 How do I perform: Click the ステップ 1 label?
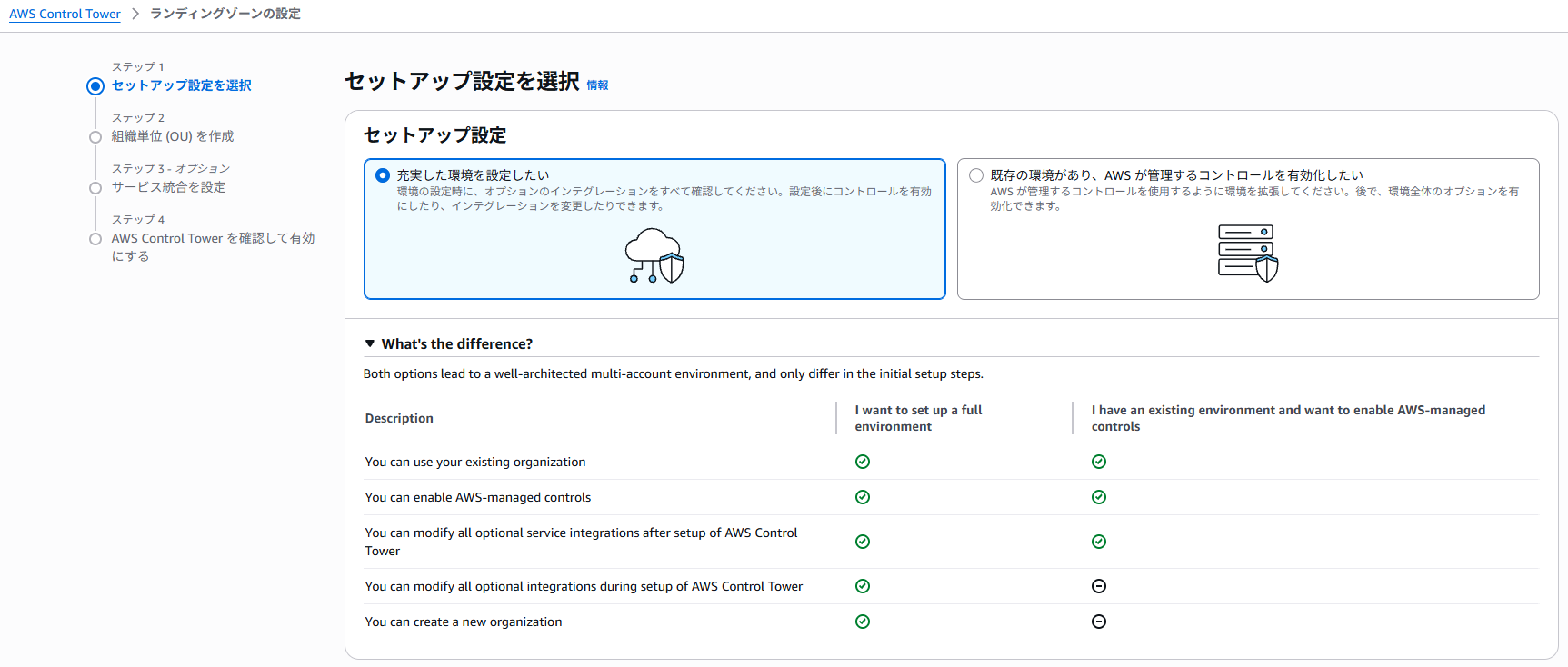coord(138,66)
